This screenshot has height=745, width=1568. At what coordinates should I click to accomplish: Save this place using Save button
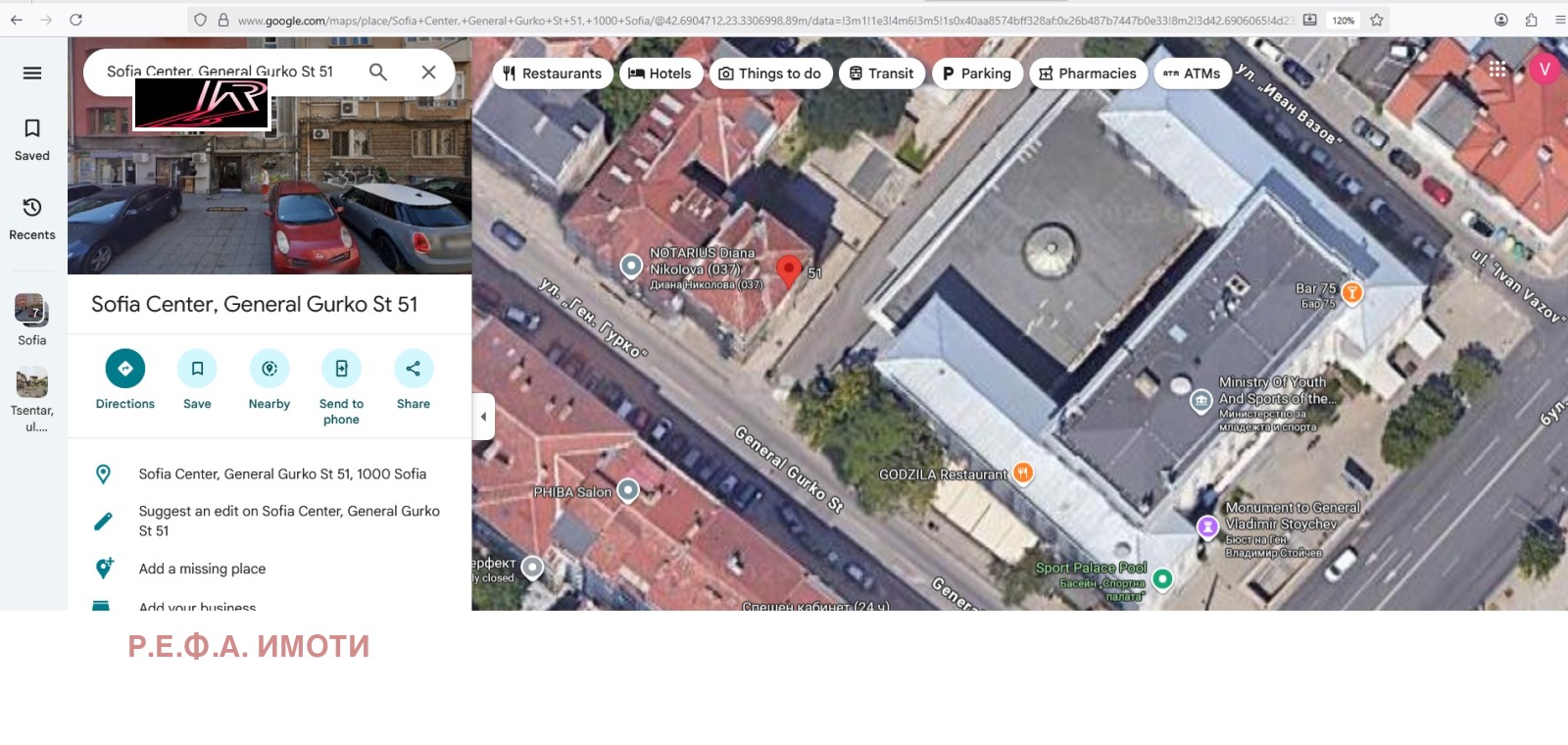coord(197,369)
